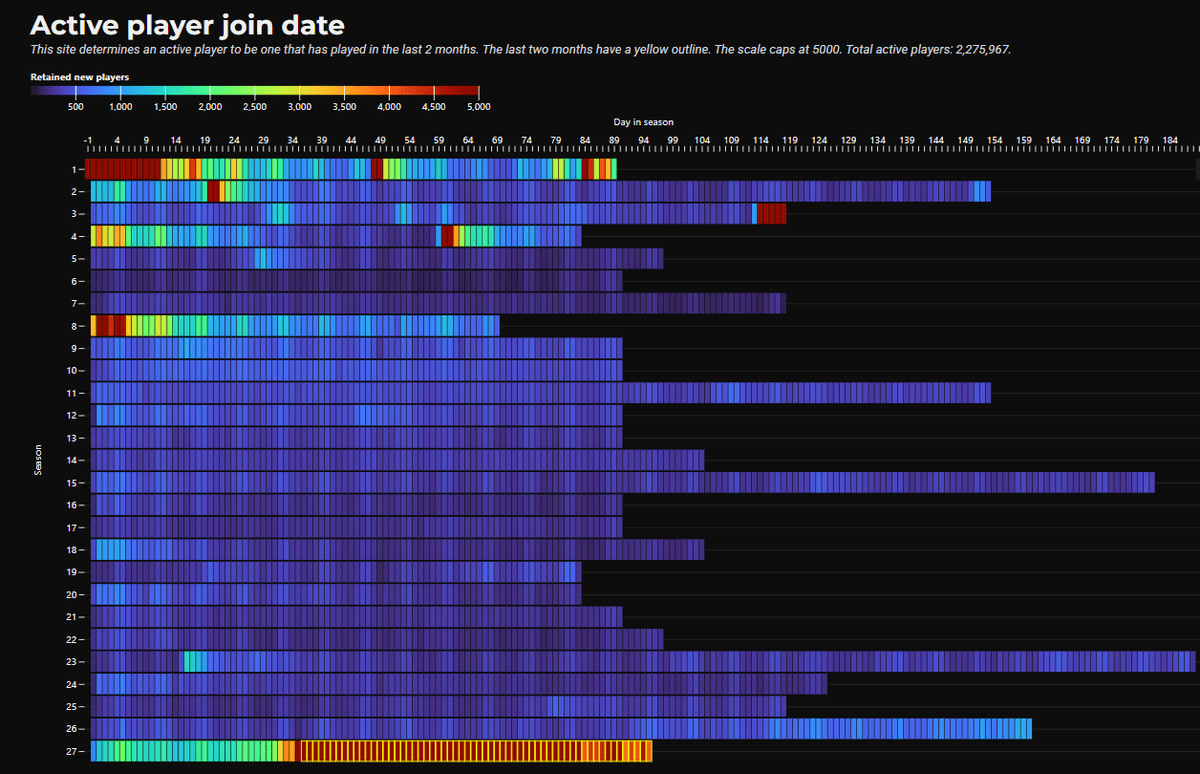1200x774 pixels.
Task: Select the day -1 axis label
Action: [88, 139]
